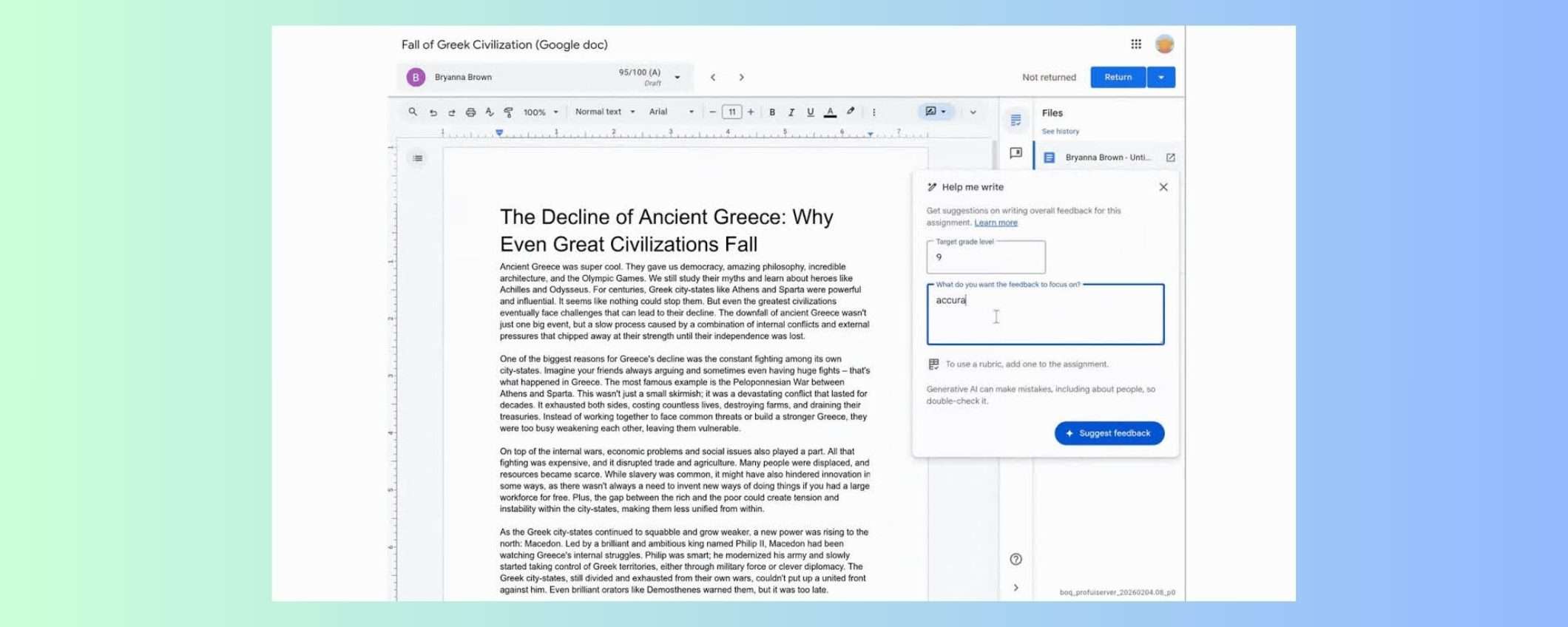Toggle italic formatting
Viewport: 1568px width, 627px height.
[x=791, y=112]
